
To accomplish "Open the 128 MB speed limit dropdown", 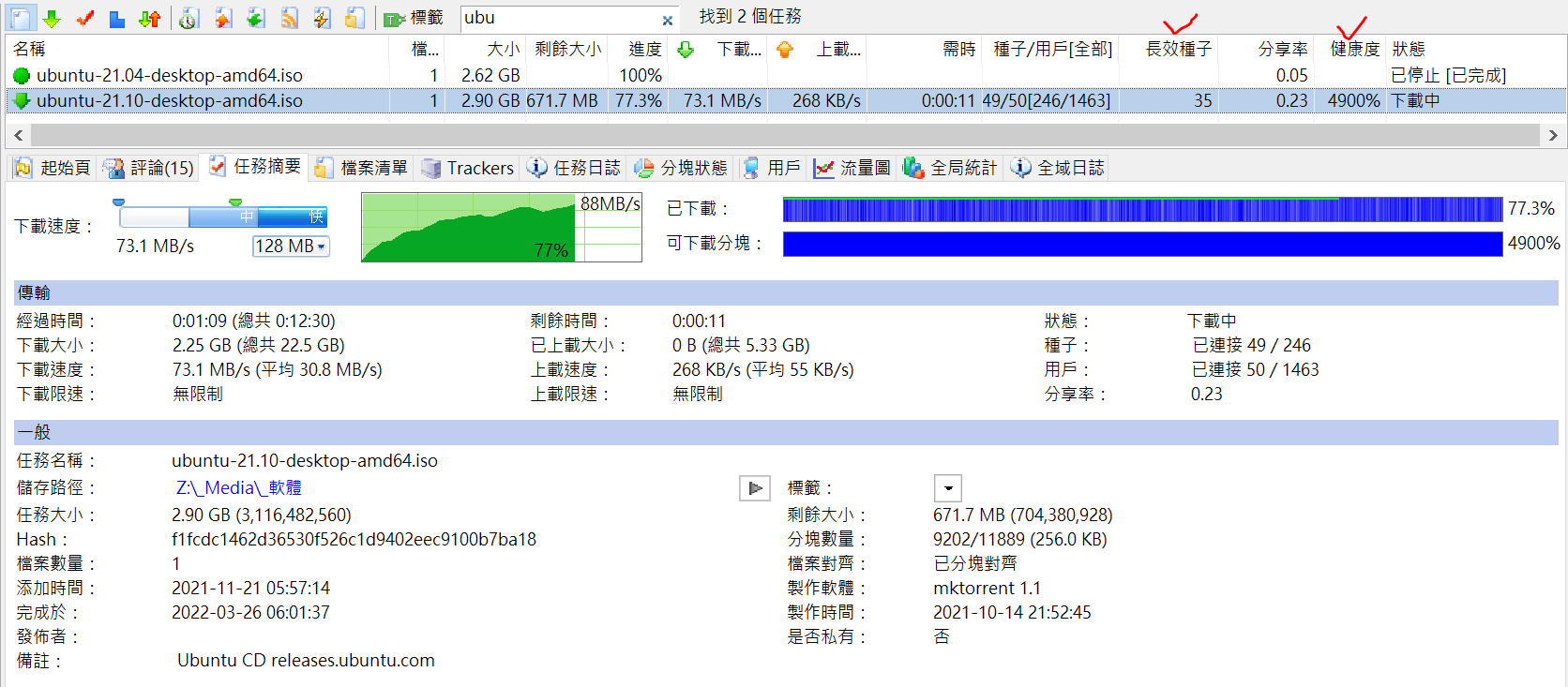I will [291, 246].
